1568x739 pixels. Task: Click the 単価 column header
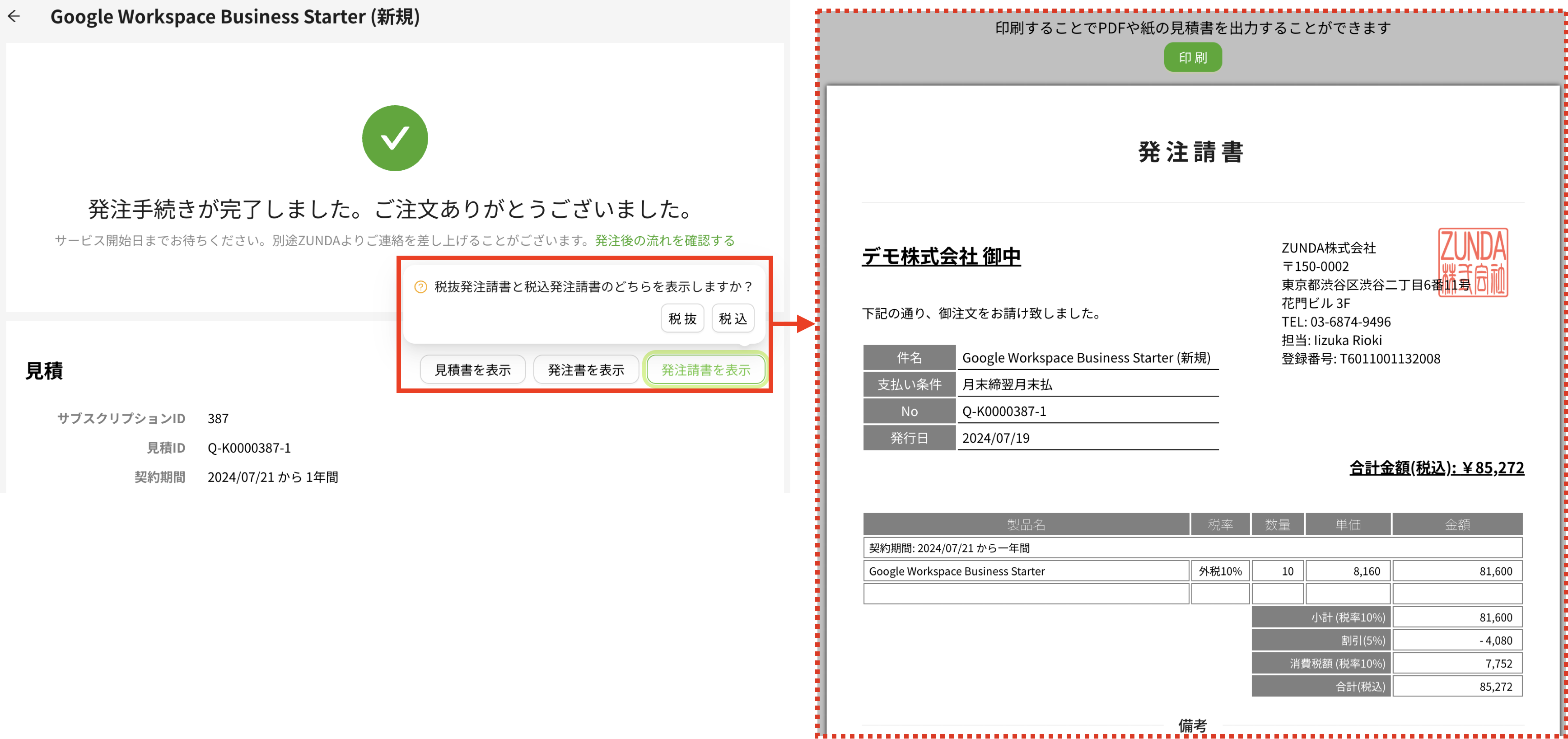1348,524
